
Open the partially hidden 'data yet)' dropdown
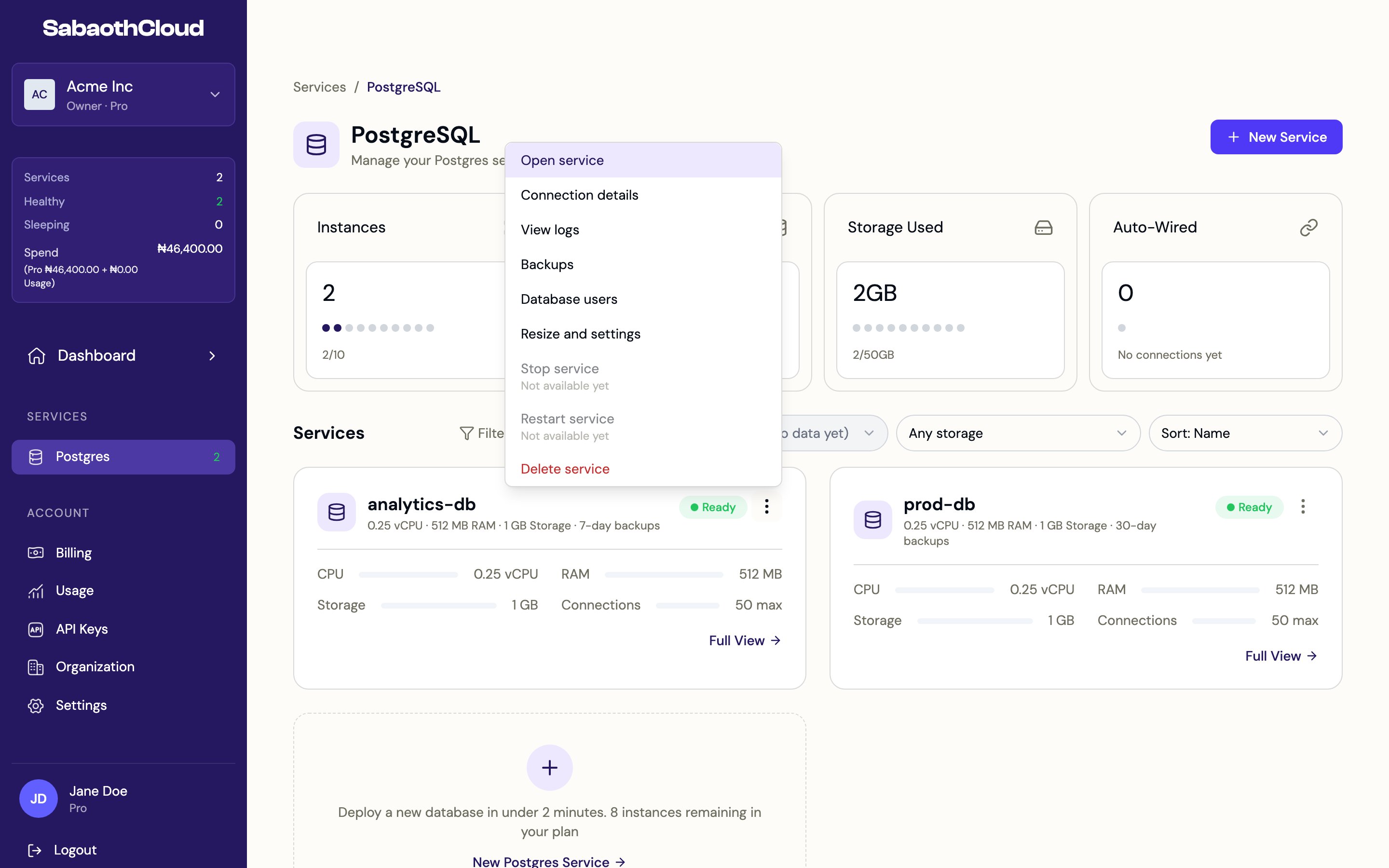click(x=834, y=434)
